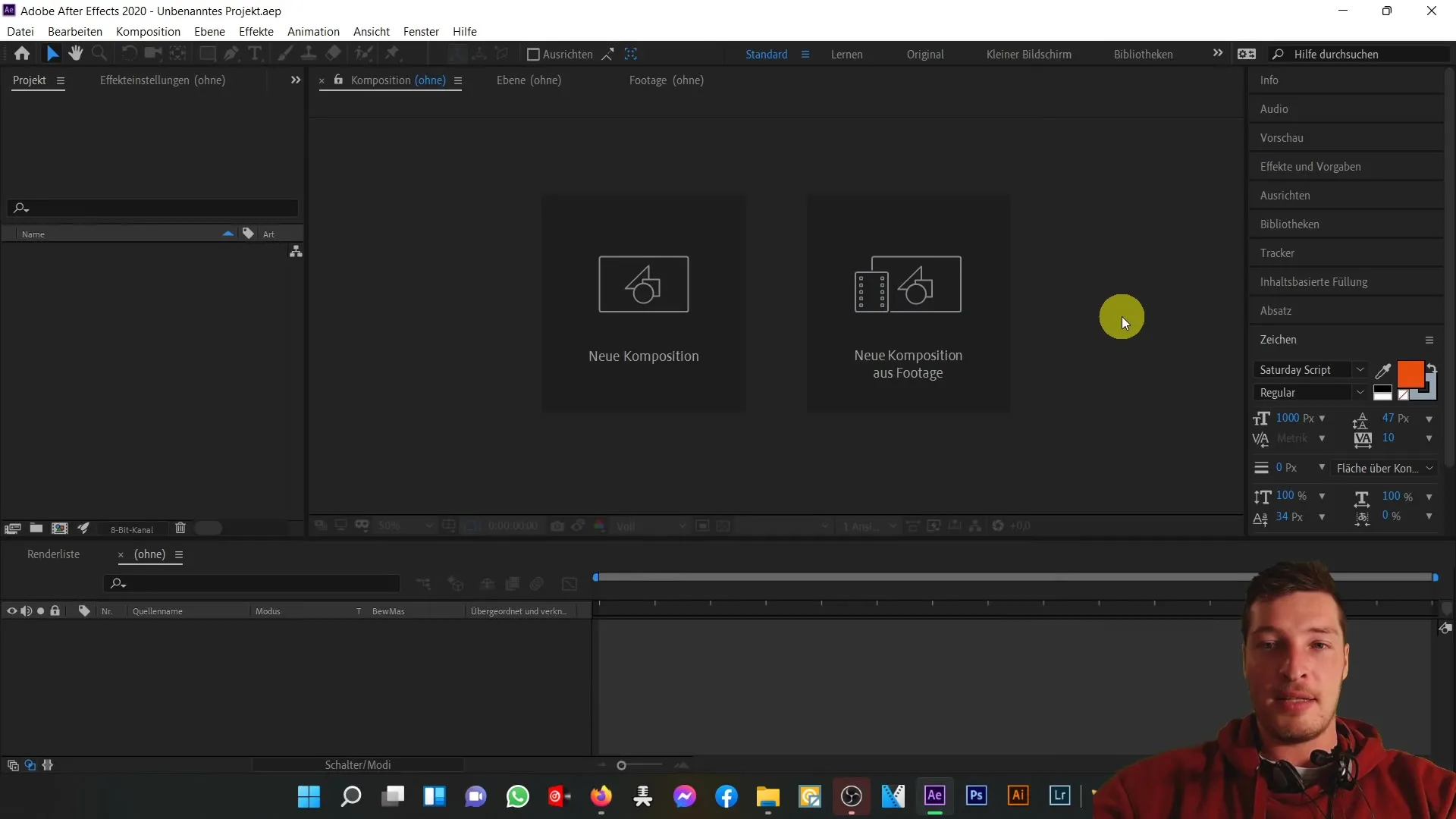Screen dimensions: 1456x819
Task: Click the orange color swatch in Zeichen
Action: tap(1411, 373)
